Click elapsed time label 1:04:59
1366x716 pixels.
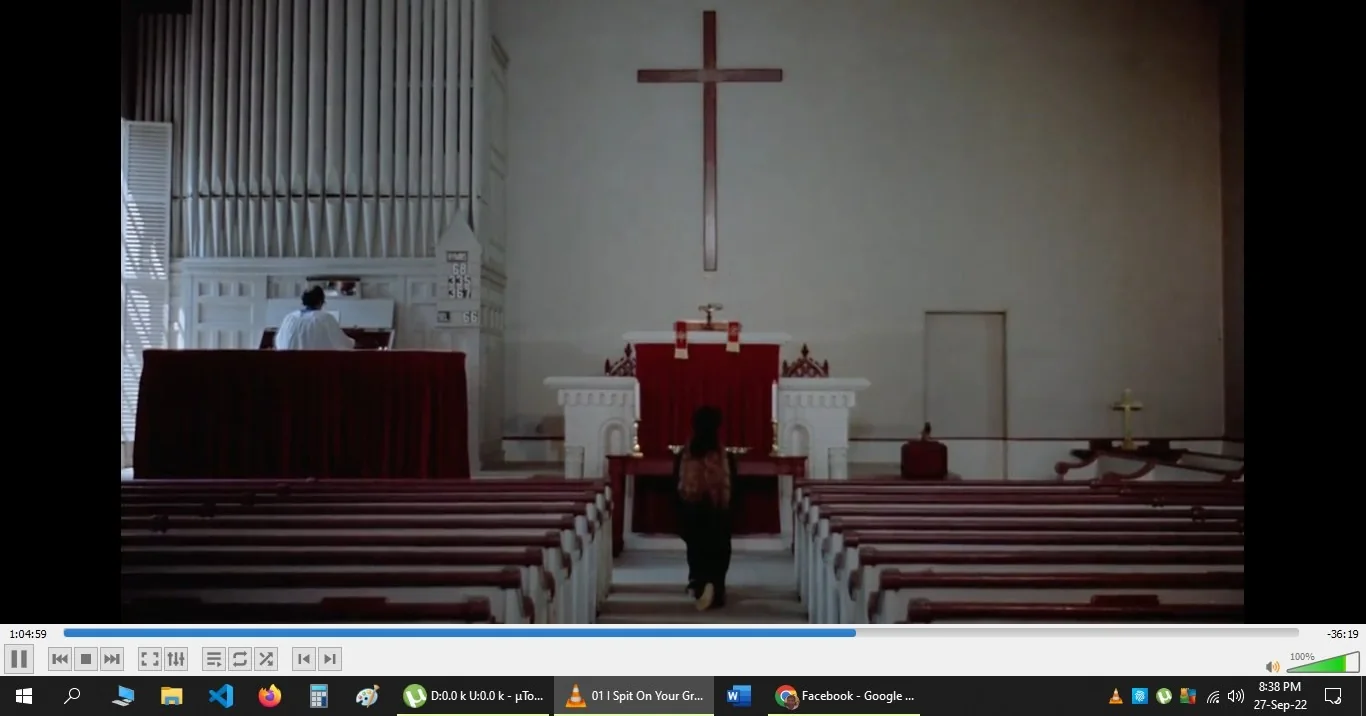[28, 634]
